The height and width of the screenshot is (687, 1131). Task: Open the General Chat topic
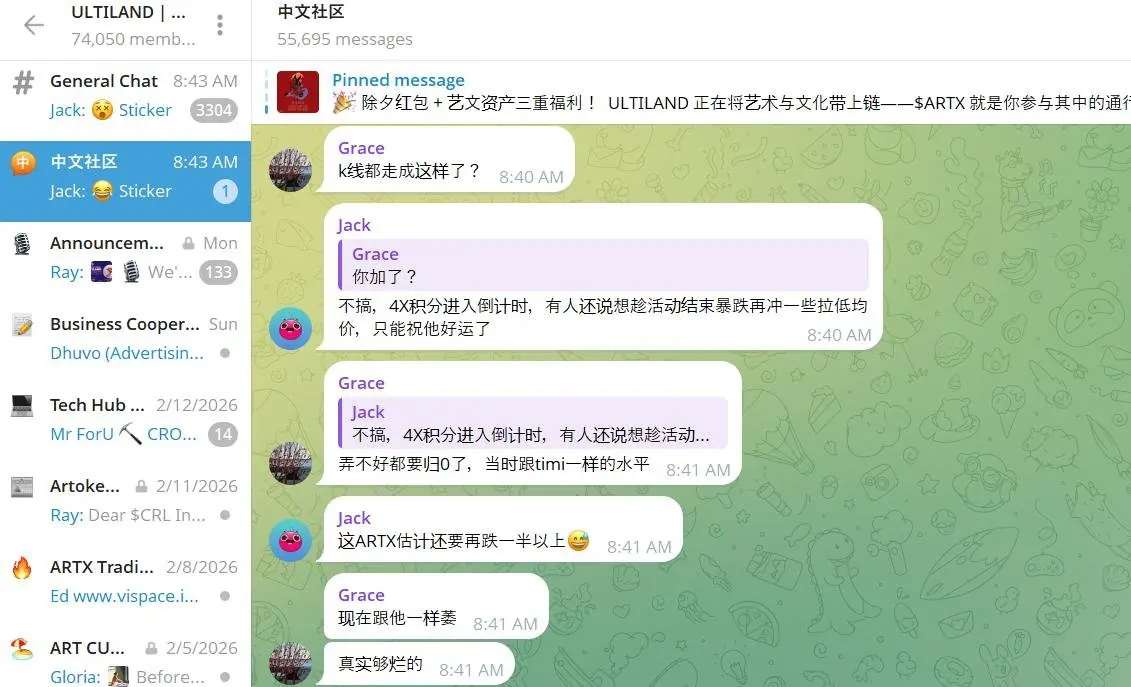126,96
